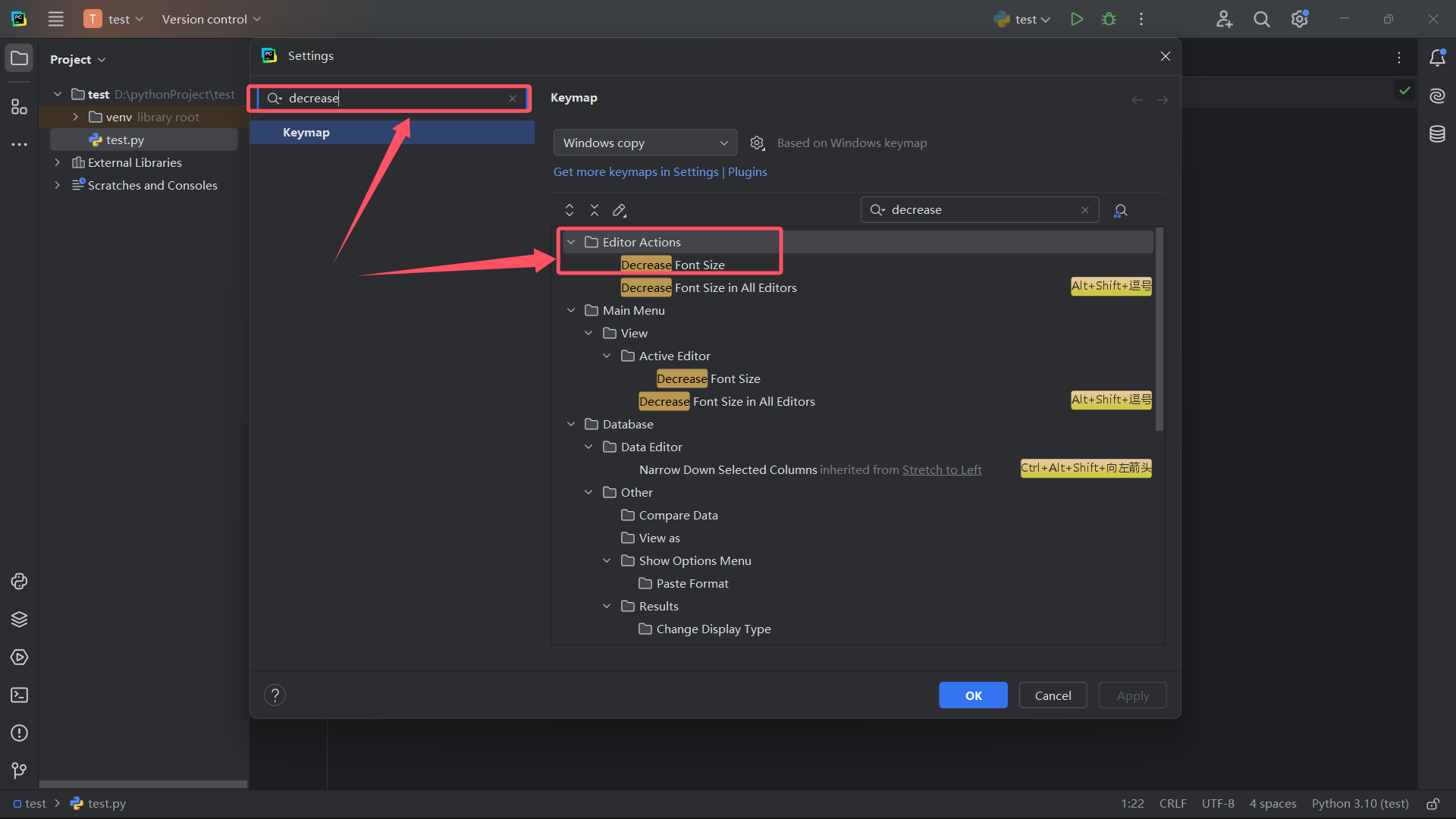Open the Windows copy keymap dropdown
The width and height of the screenshot is (1456, 819).
click(645, 143)
